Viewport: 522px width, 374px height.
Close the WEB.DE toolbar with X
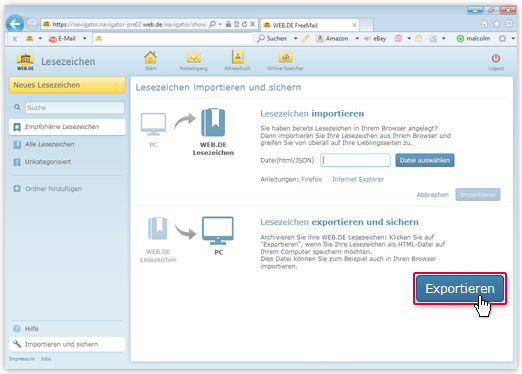(15, 39)
